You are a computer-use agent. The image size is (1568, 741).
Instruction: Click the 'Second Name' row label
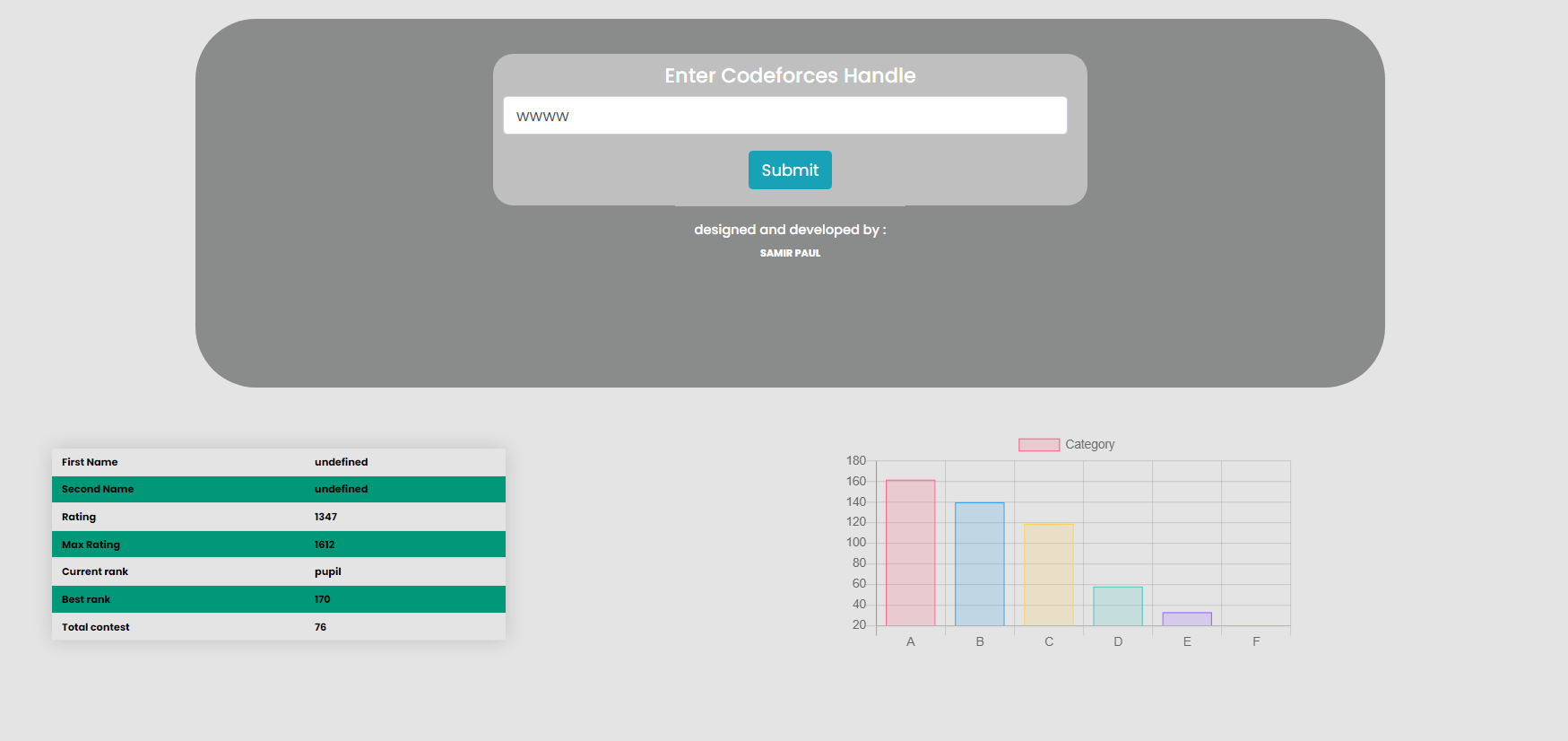point(98,489)
